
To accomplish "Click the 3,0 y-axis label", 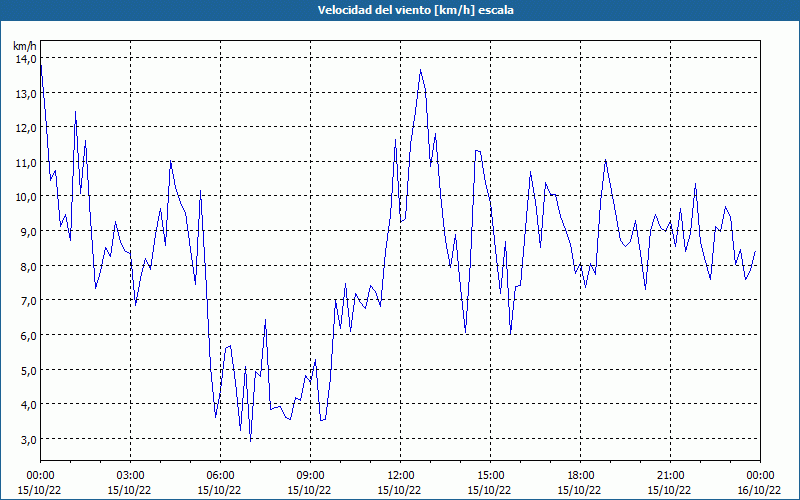I will [x=28, y=439].
